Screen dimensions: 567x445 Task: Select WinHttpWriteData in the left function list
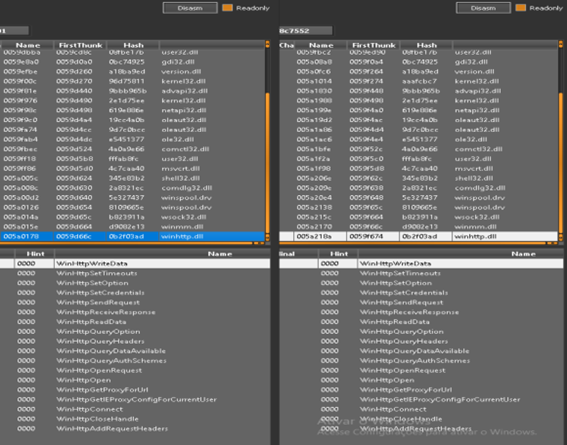point(135,264)
